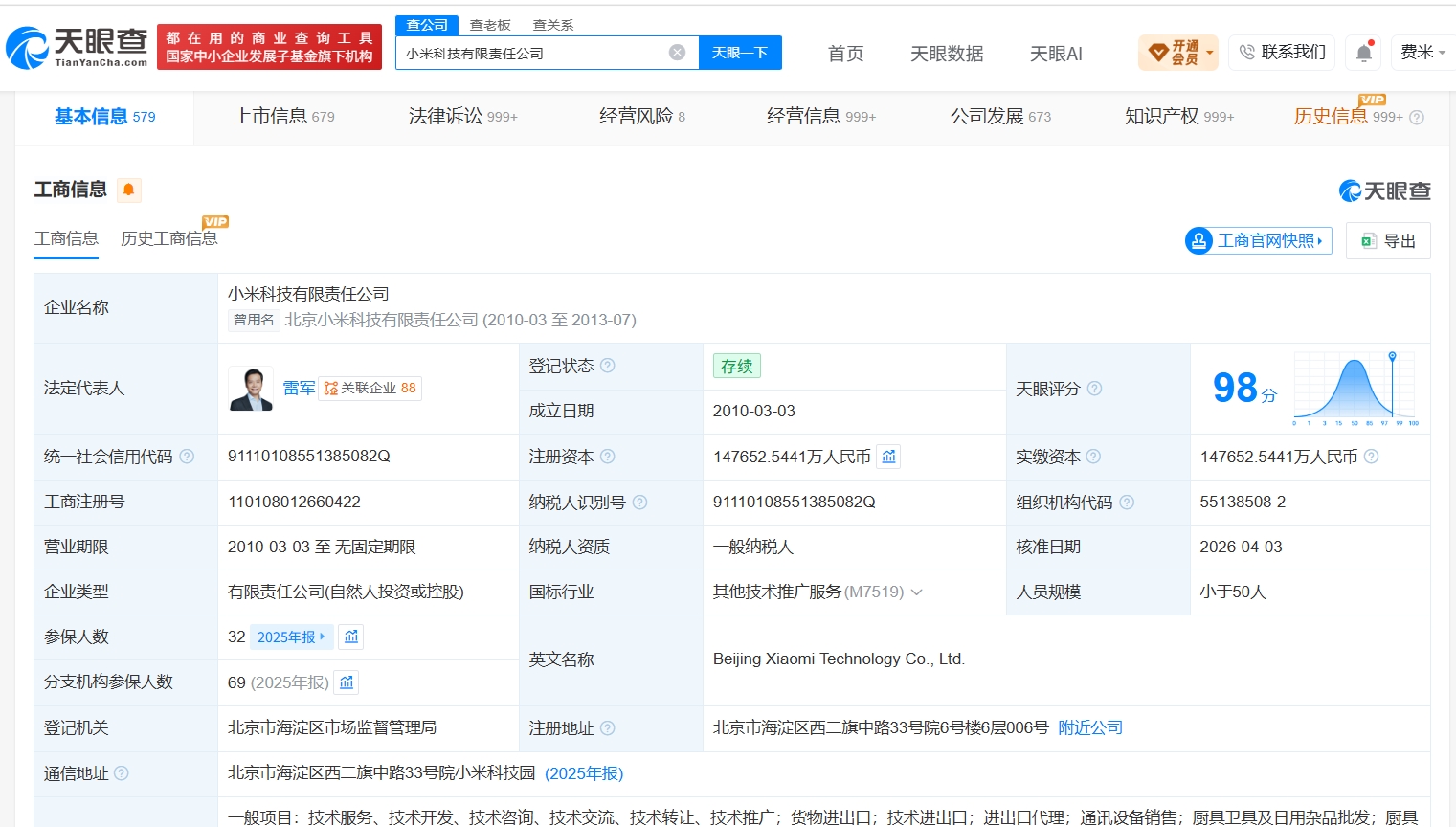Image resolution: width=1456 pixels, height=827 pixels.
Task: Select the 查公司 search tab
Action: click(x=427, y=25)
